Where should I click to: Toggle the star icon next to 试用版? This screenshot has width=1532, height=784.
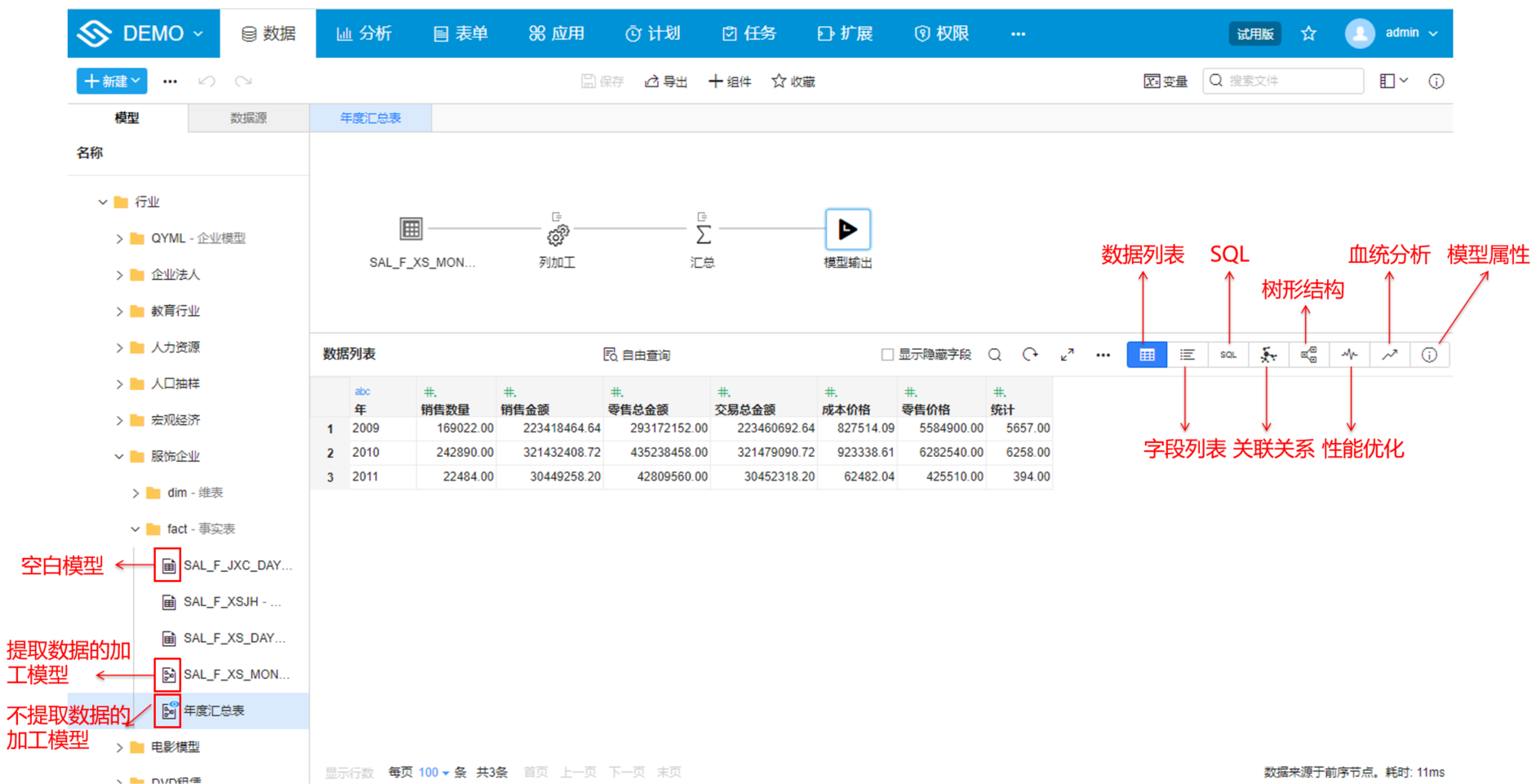pyautogui.click(x=1308, y=33)
